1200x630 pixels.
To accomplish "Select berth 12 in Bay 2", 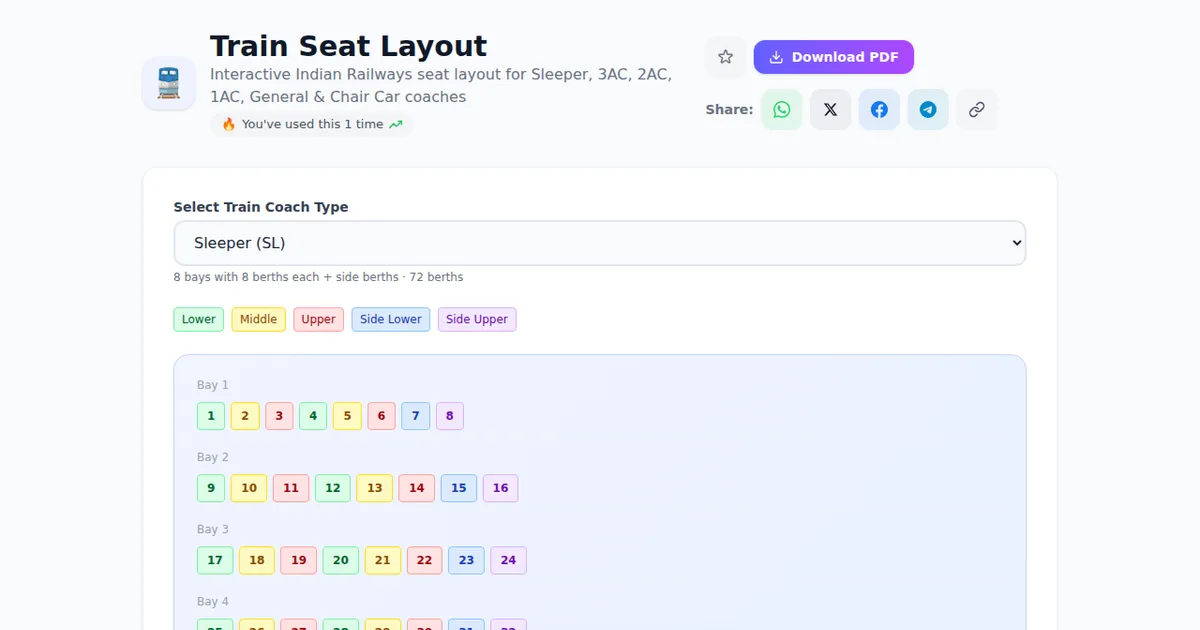I will (x=333, y=488).
